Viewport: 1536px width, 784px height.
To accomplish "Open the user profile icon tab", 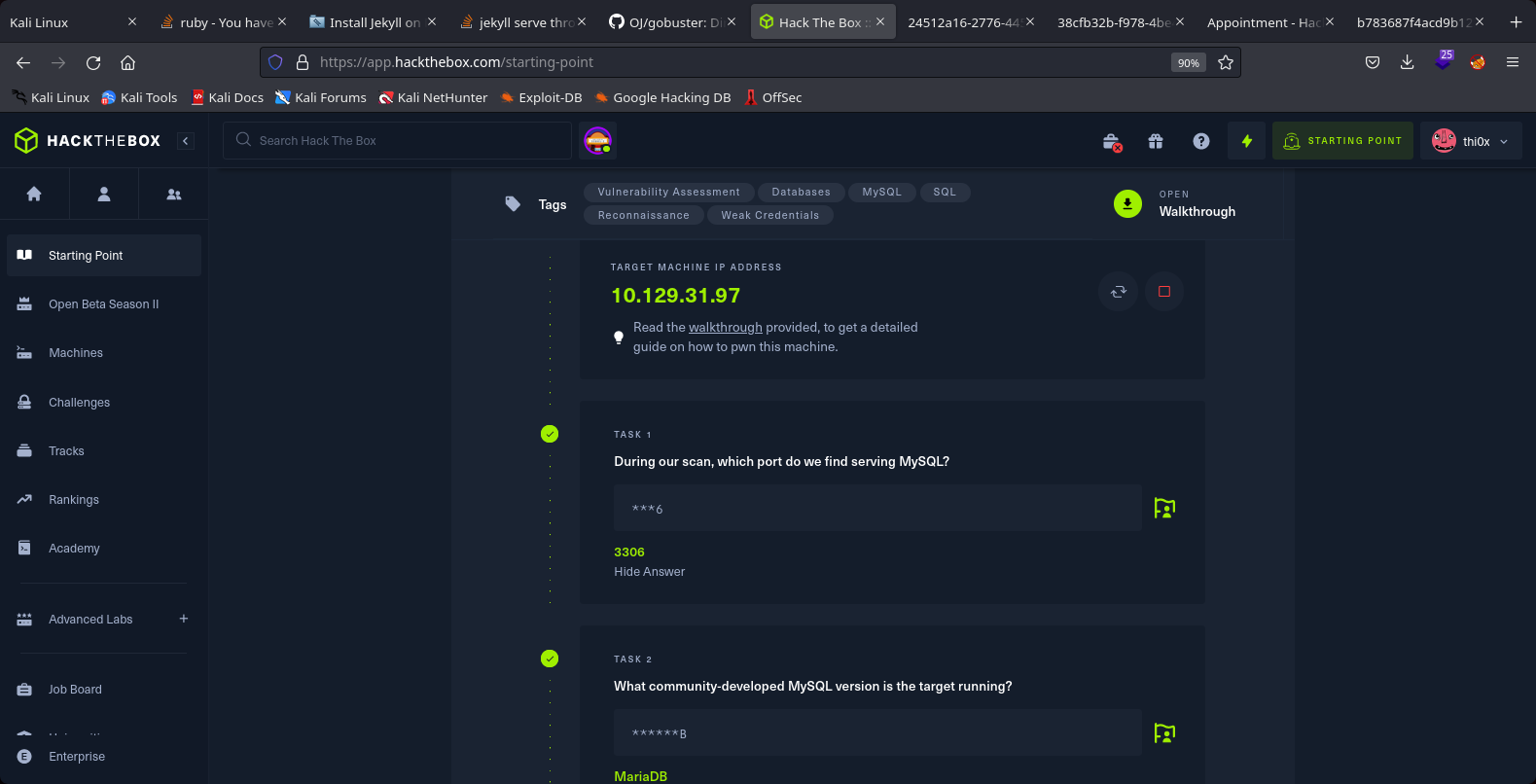I will [x=104, y=194].
